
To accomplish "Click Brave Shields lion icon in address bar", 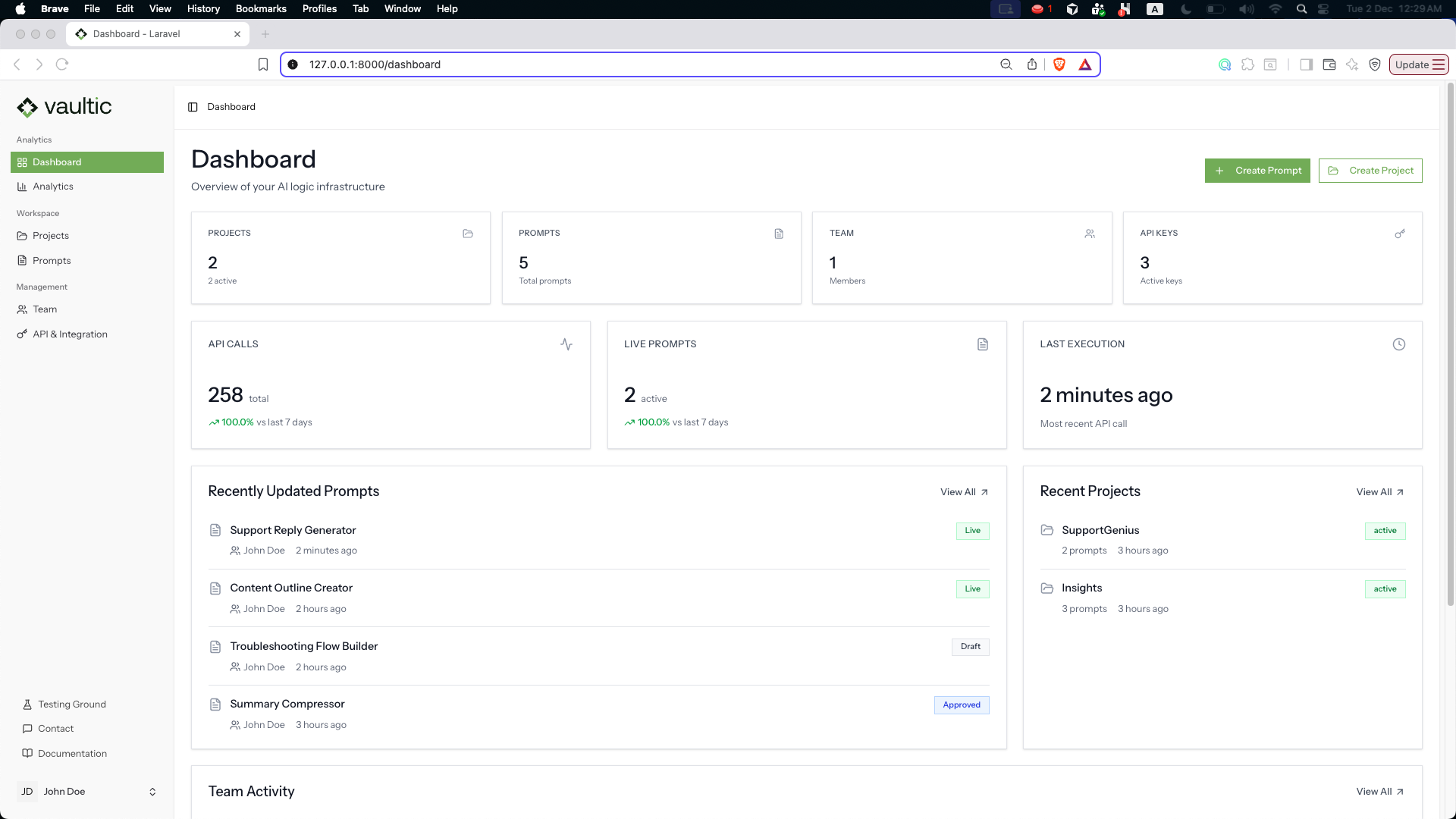I will click(x=1059, y=64).
